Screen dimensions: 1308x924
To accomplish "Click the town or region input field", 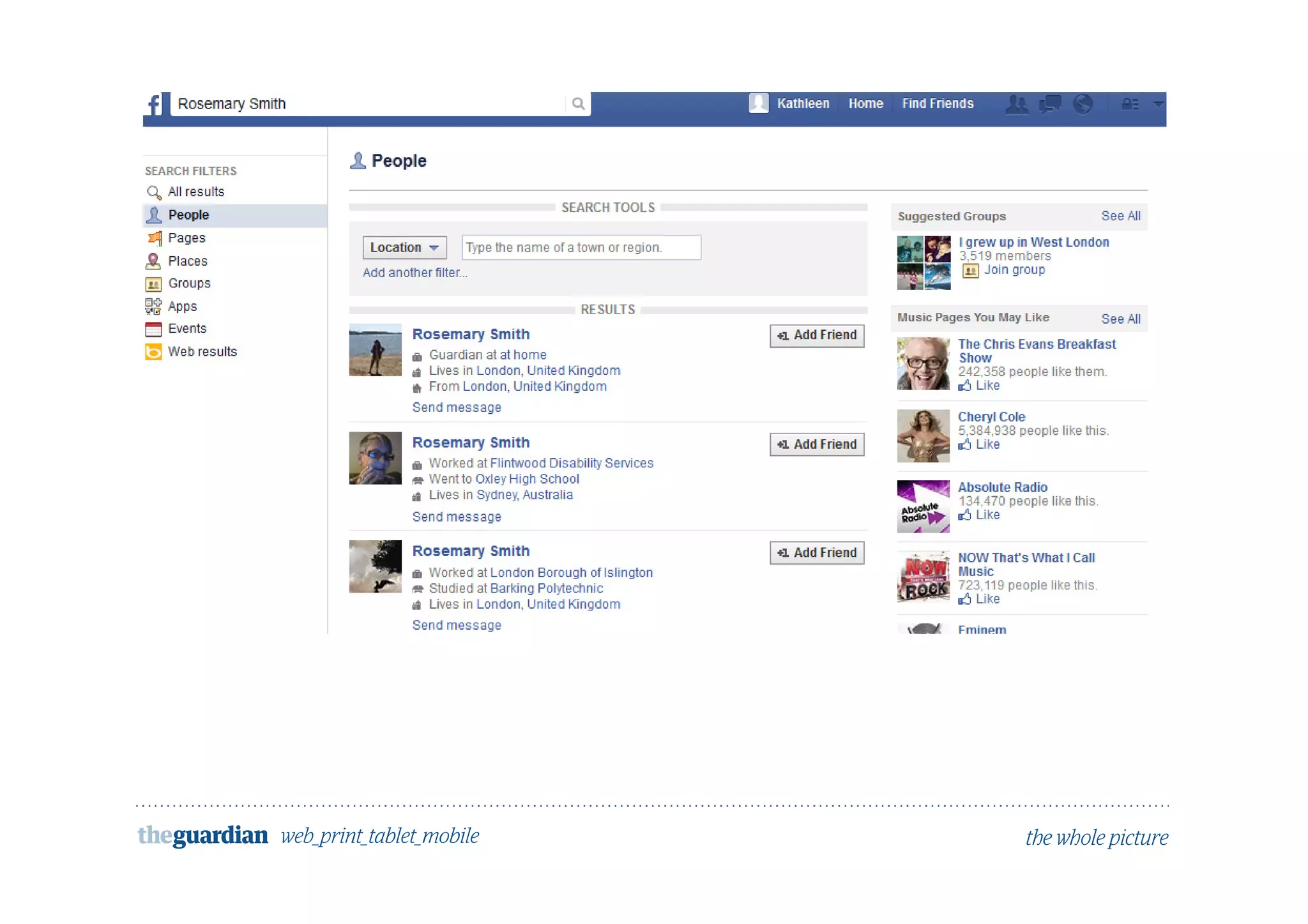I will pyautogui.click(x=581, y=247).
